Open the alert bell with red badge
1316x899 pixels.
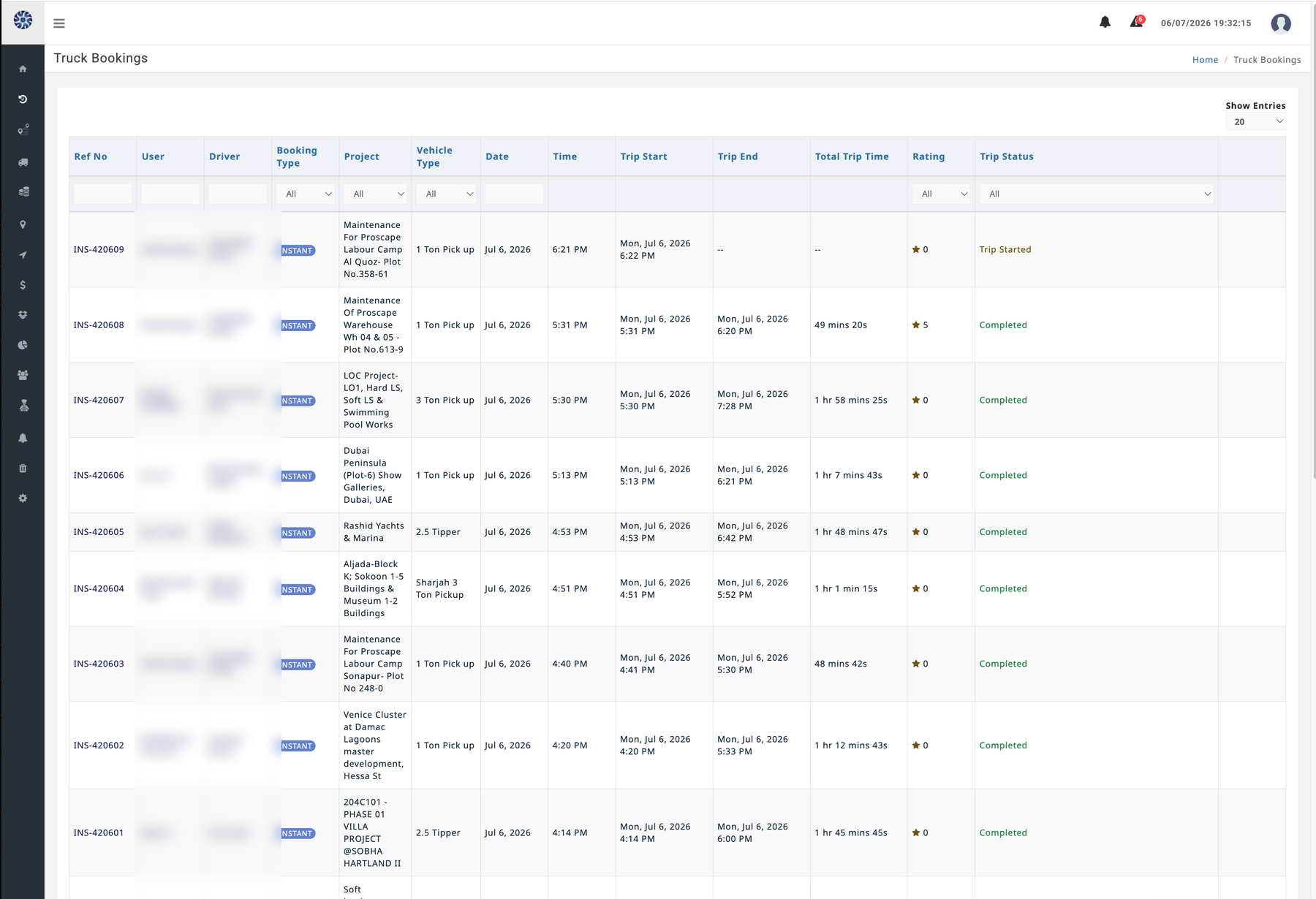(1136, 22)
